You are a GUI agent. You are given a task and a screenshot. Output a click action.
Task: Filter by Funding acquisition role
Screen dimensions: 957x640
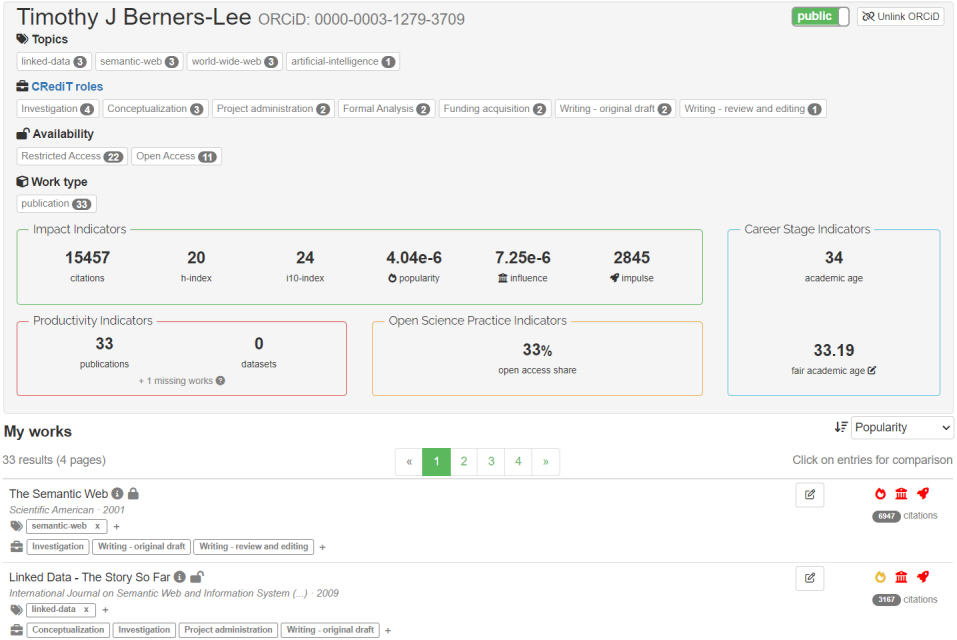click(x=494, y=109)
